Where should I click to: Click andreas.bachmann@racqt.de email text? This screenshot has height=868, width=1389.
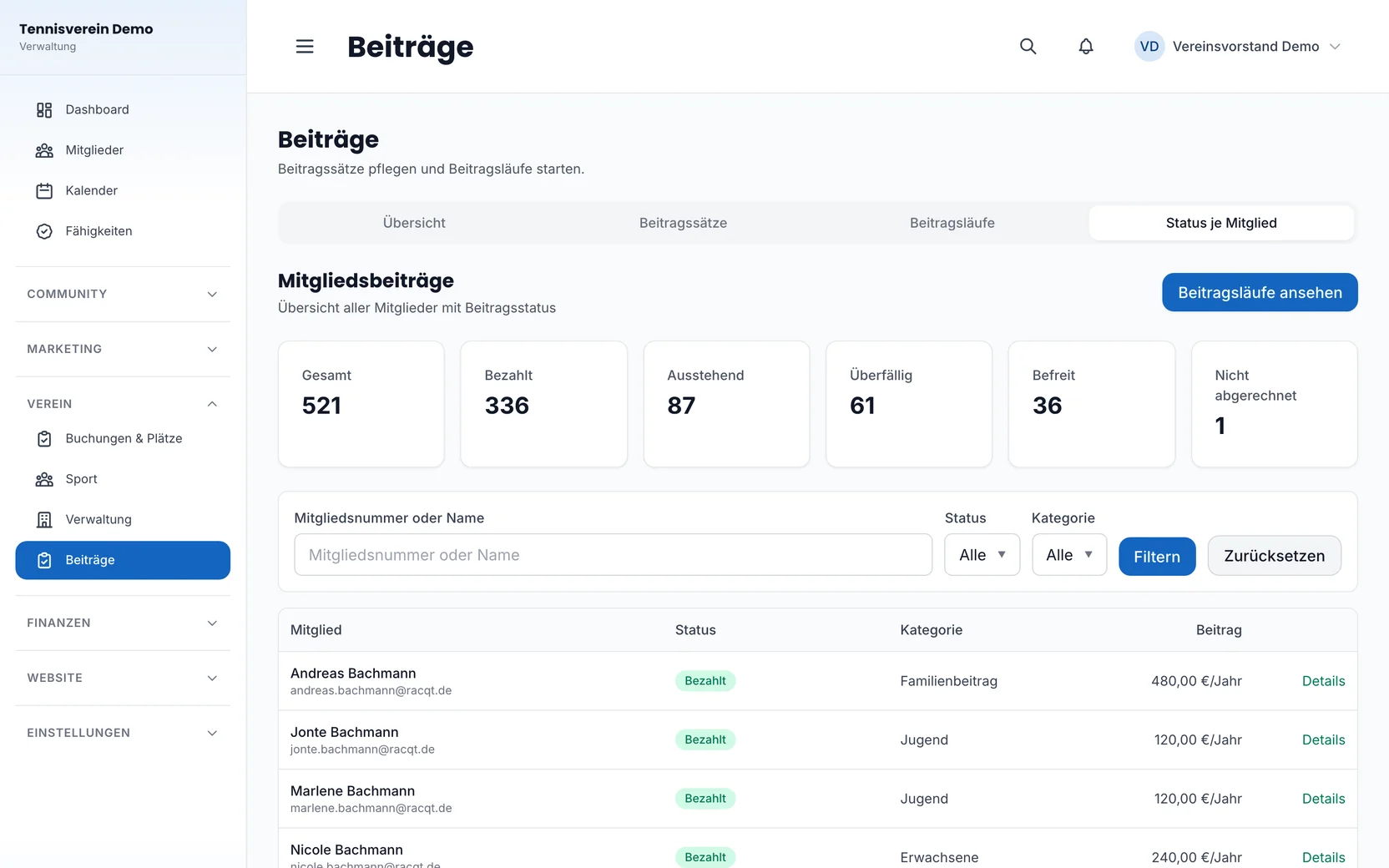pos(371,691)
